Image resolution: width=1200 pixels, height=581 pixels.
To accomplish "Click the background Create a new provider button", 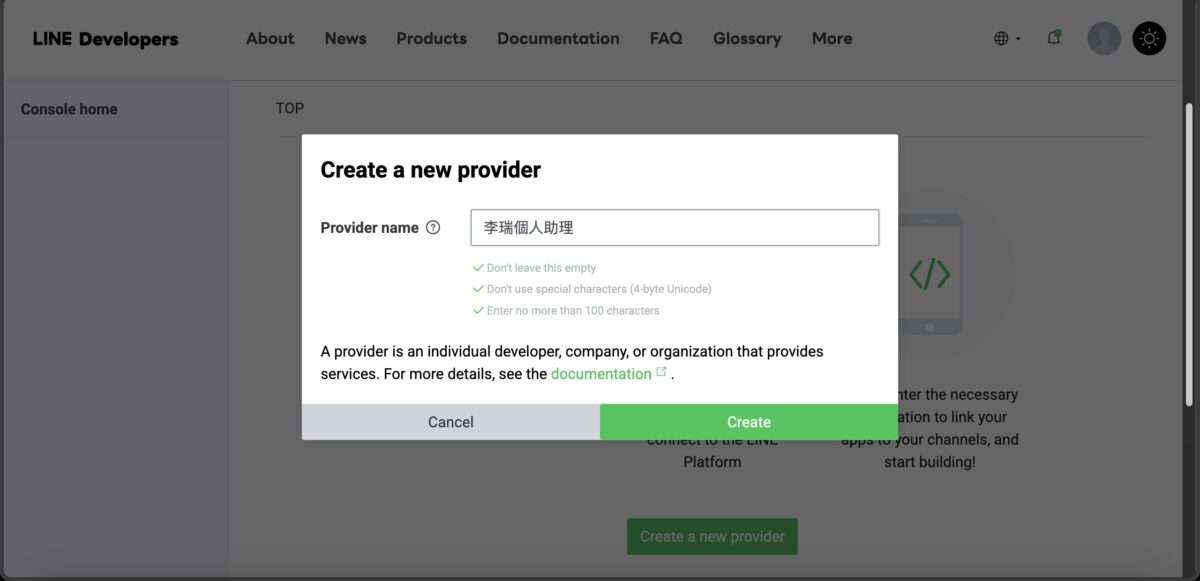I will [712, 536].
